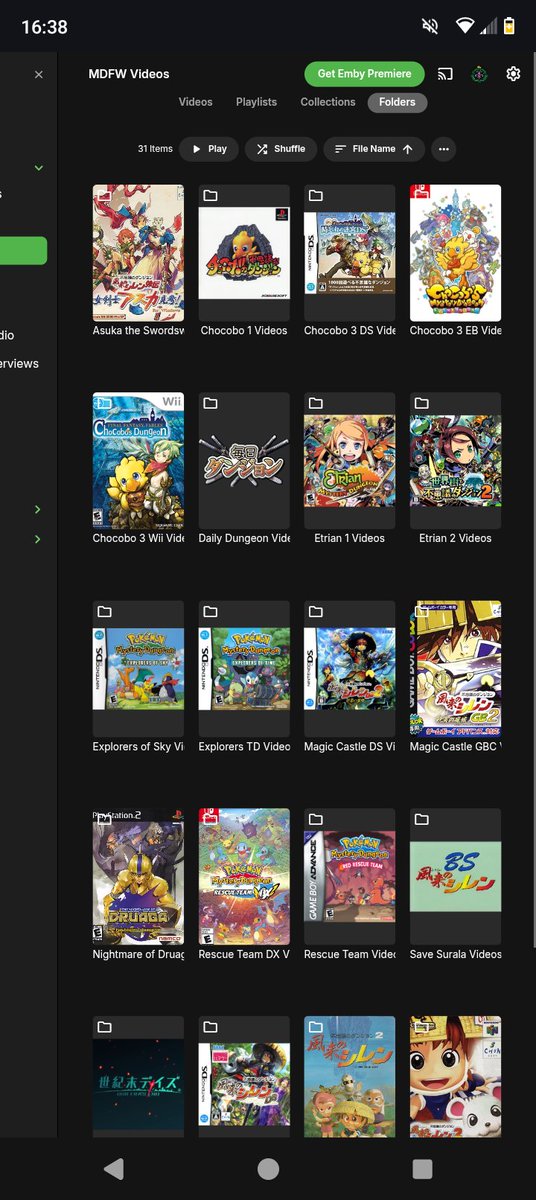Click the Shuffle button
Image resolution: width=536 pixels, height=1200 pixels.
pyautogui.click(x=281, y=149)
